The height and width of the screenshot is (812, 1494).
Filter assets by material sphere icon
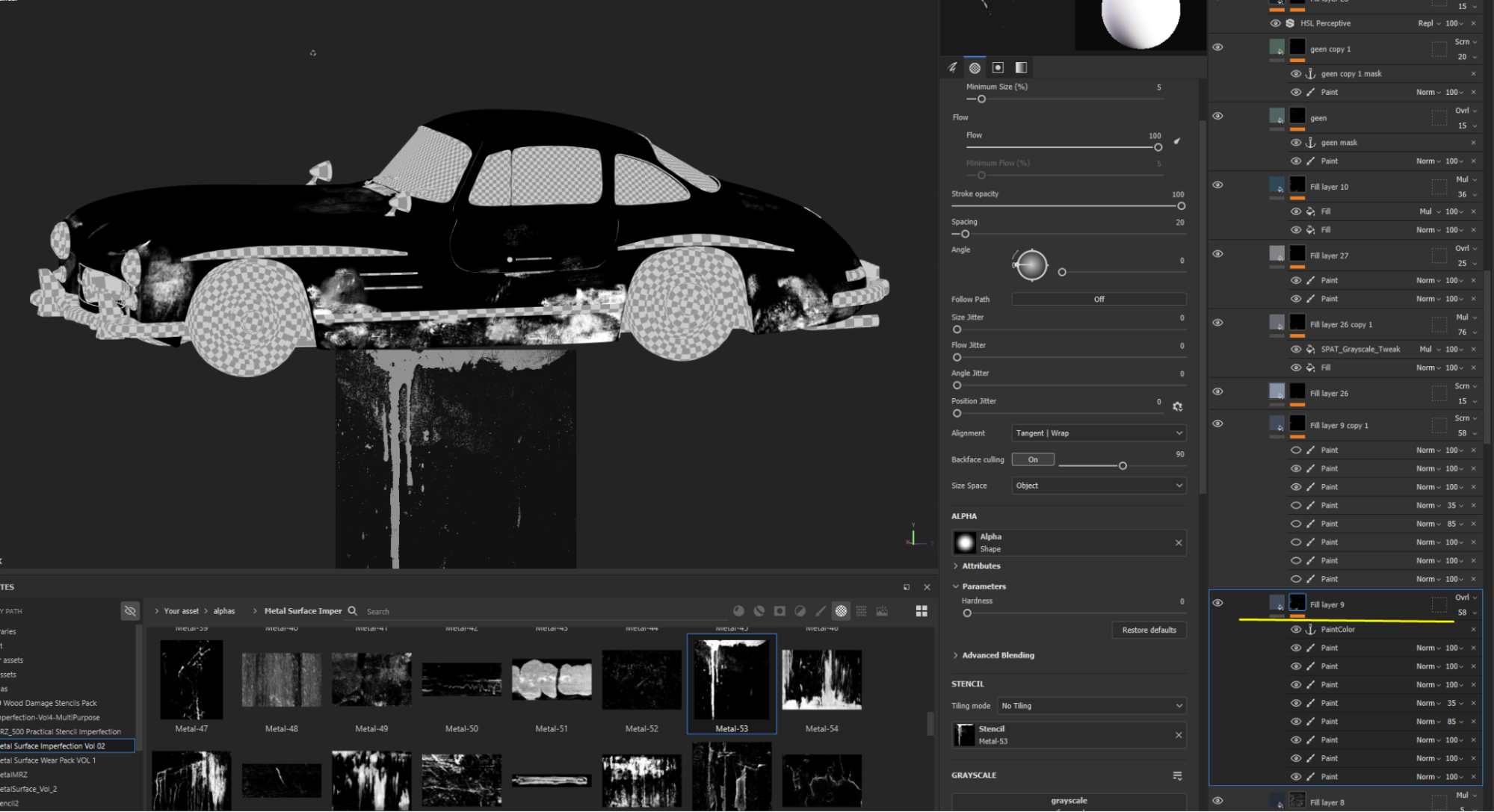(x=738, y=611)
